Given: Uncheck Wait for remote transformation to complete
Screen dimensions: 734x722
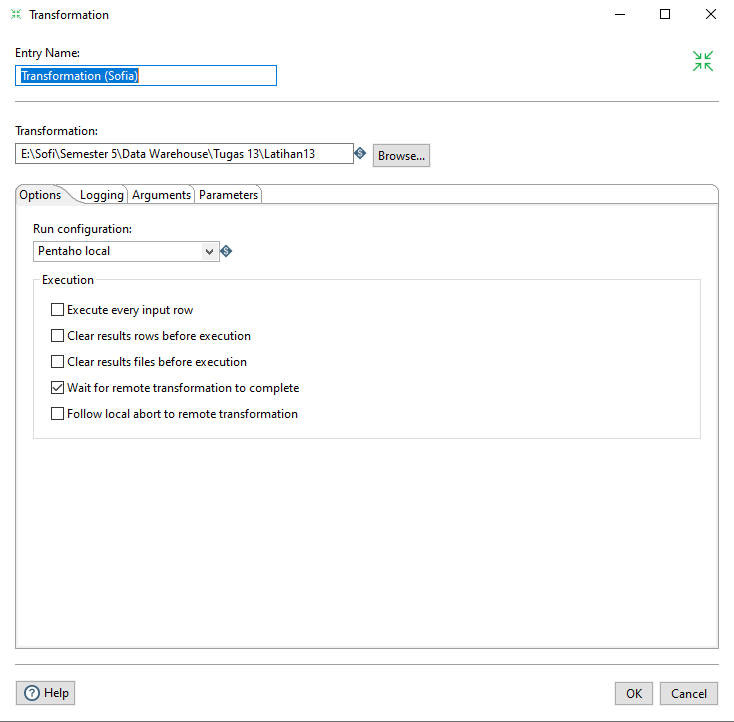Looking at the screenshot, I should [57, 388].
